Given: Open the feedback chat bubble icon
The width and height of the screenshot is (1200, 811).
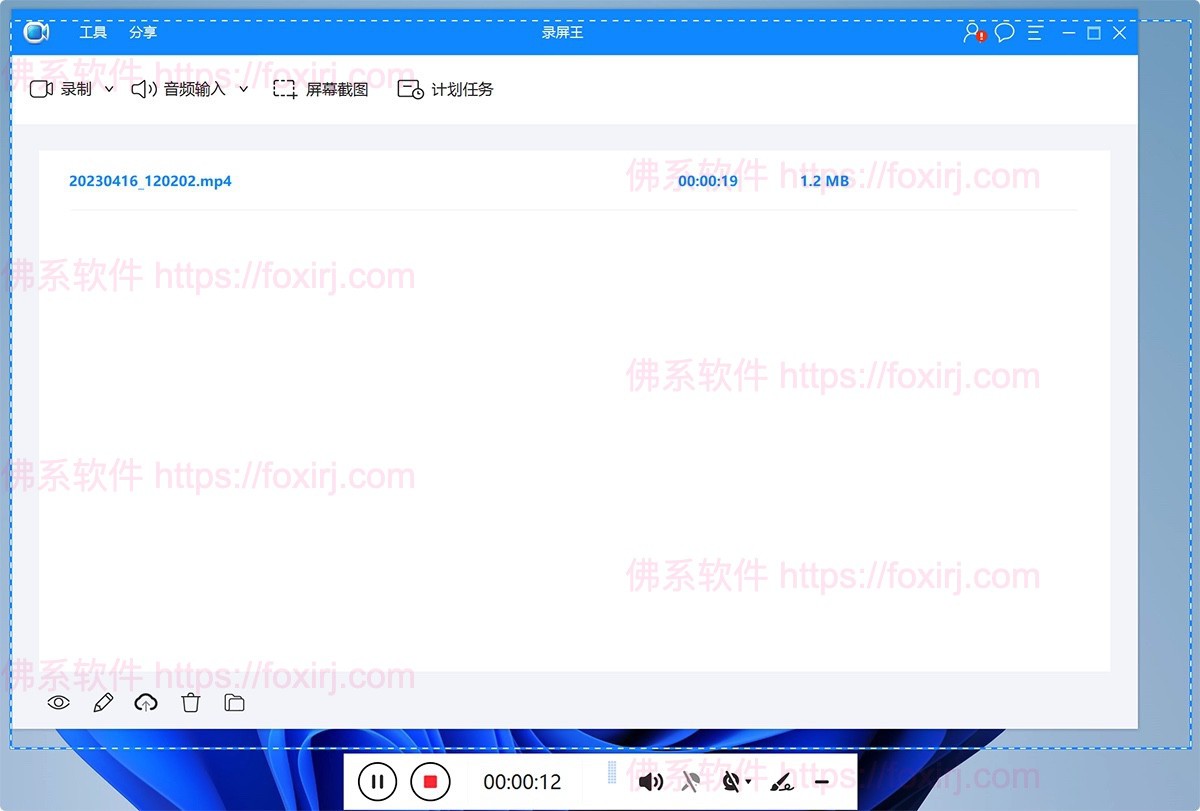Looking at the screenshot, I should [1003, 33].
